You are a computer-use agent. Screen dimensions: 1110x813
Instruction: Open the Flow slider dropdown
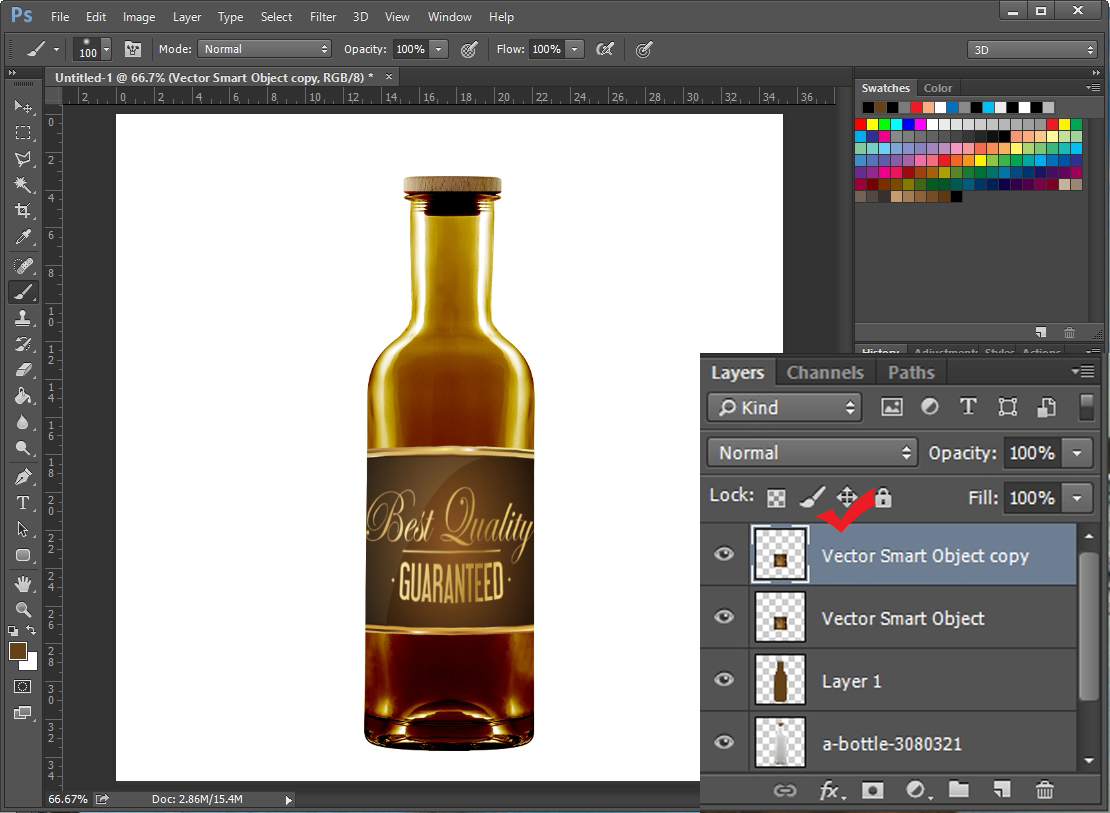coord(575,49)
